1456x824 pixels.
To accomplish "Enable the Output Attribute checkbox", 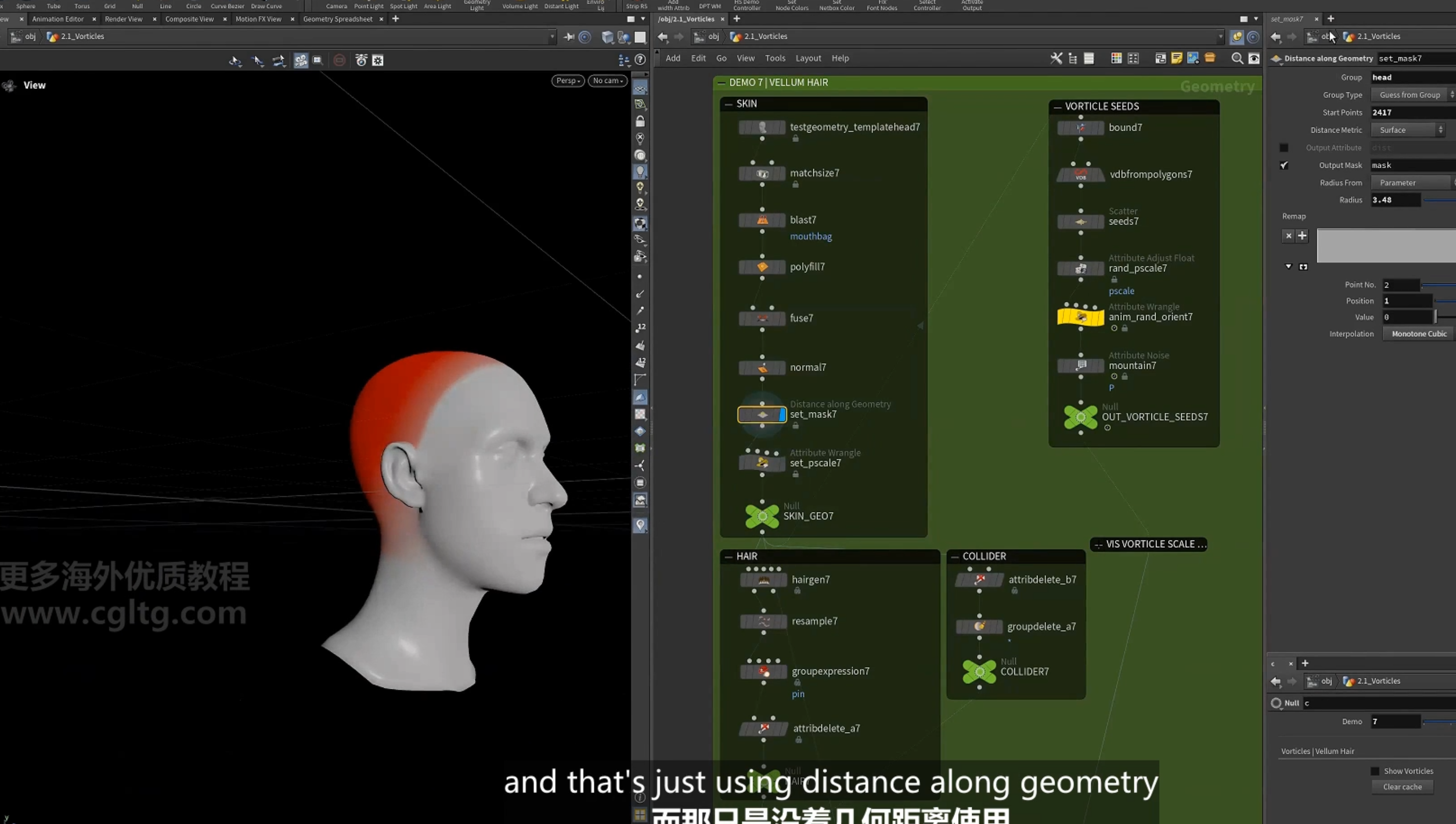I will [1284, 148].
